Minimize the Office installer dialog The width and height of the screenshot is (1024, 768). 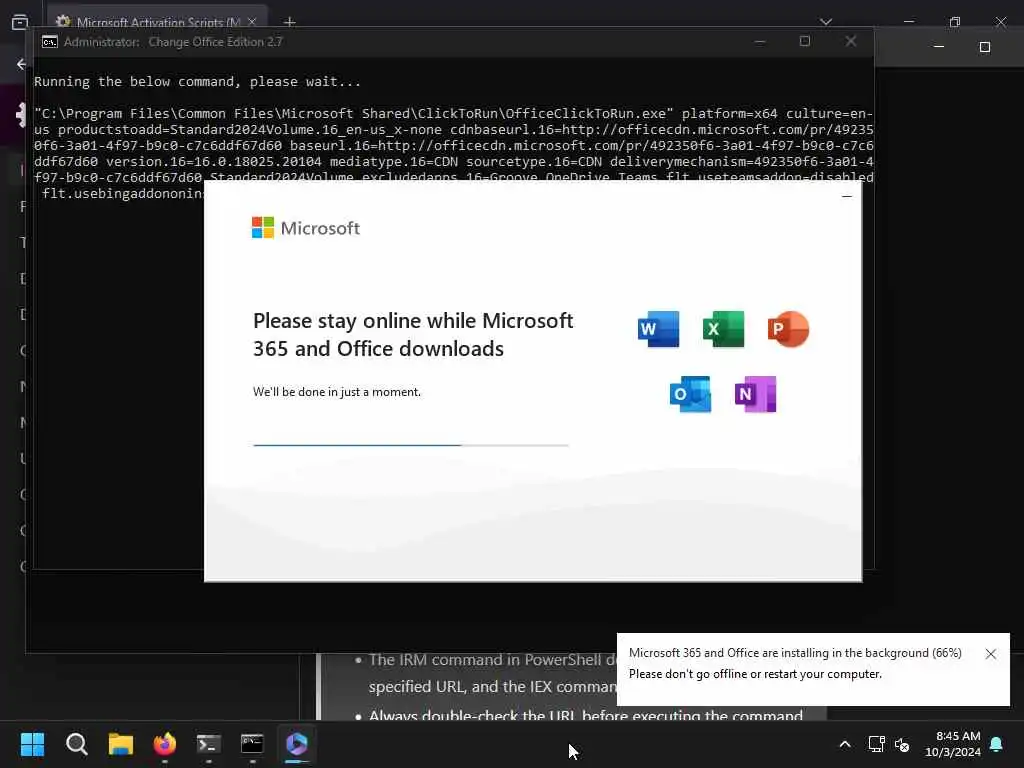pos(847,196)
